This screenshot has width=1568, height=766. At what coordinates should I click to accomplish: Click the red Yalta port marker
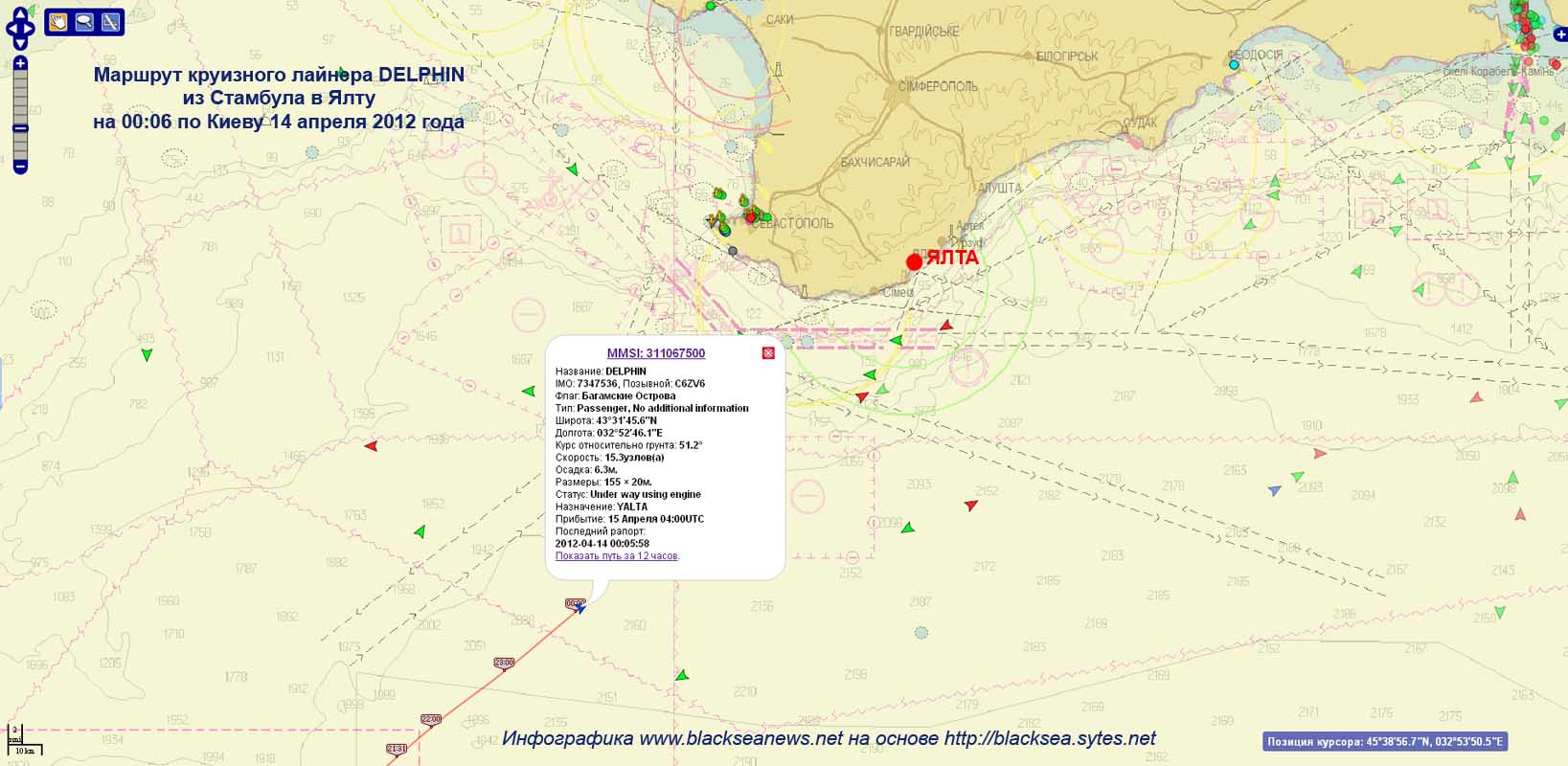pos(914,261)
